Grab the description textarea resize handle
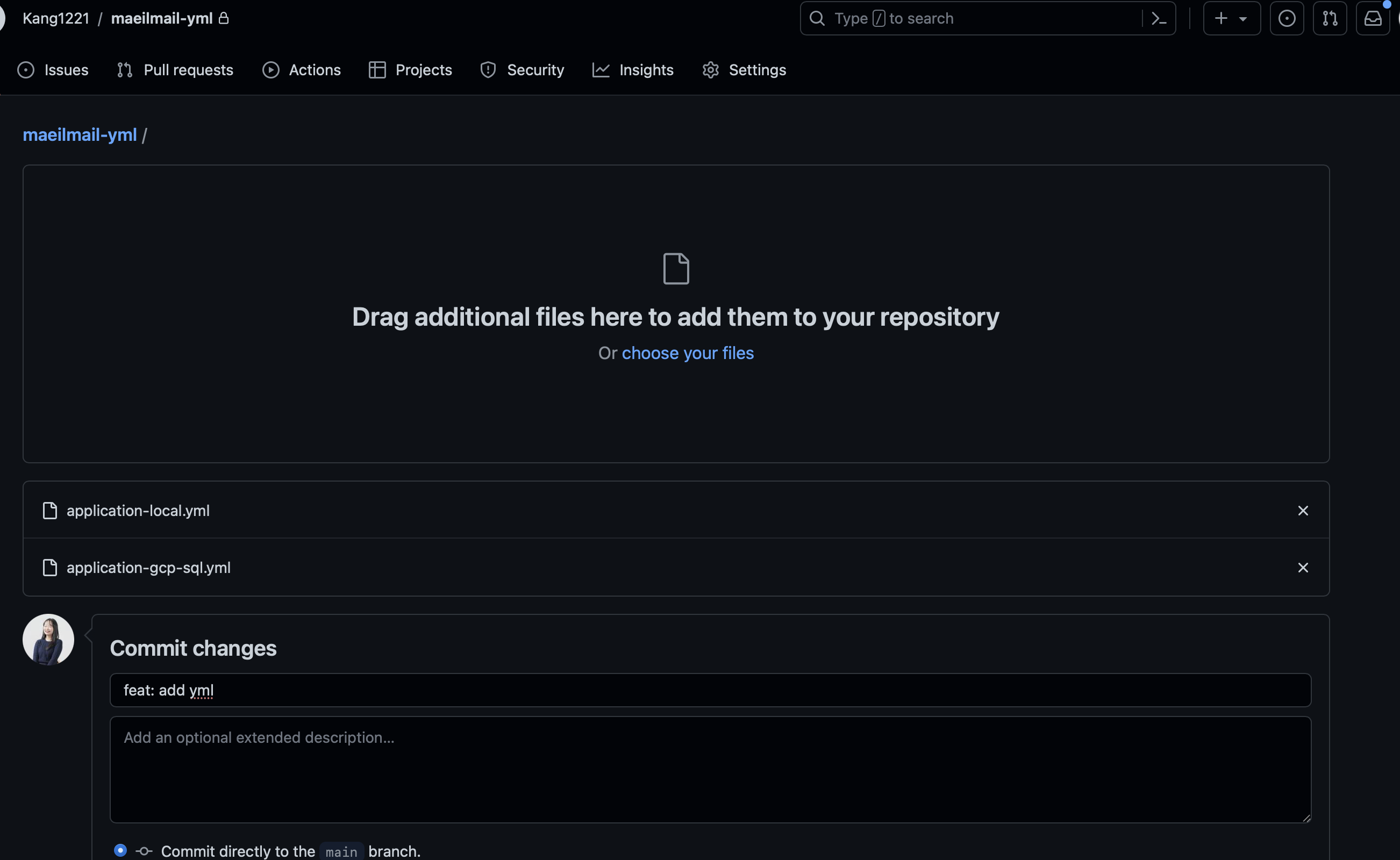Screen dimensions: 1400x860 (x=1306, y=818)
